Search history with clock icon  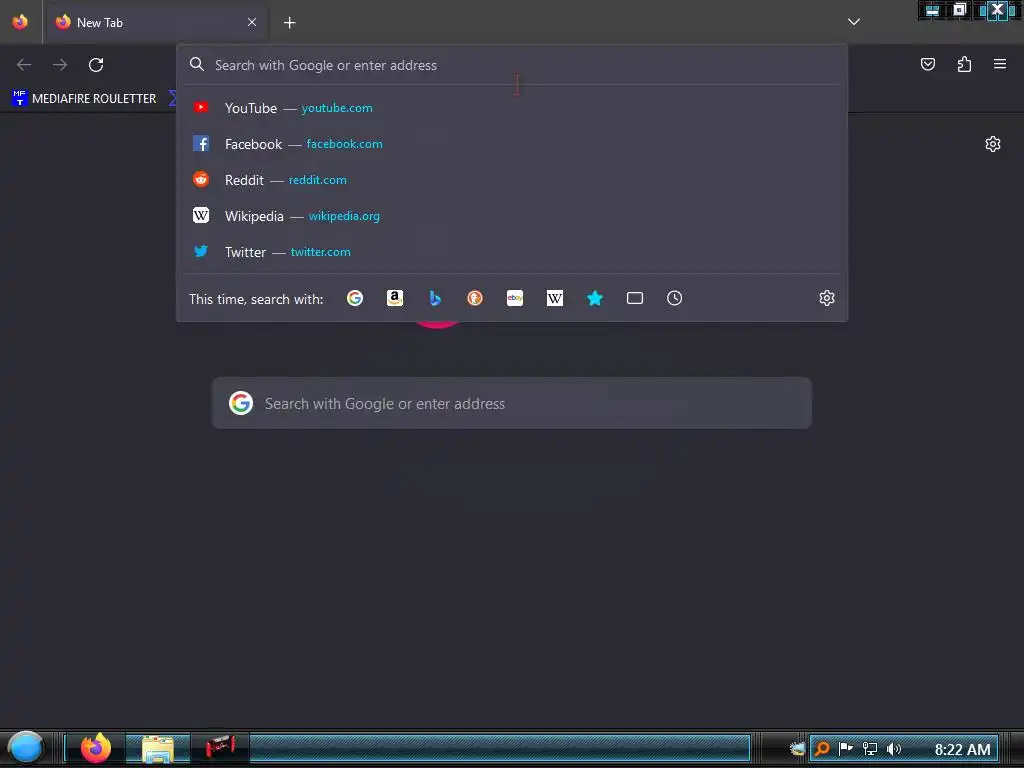(x=675, y=298)
